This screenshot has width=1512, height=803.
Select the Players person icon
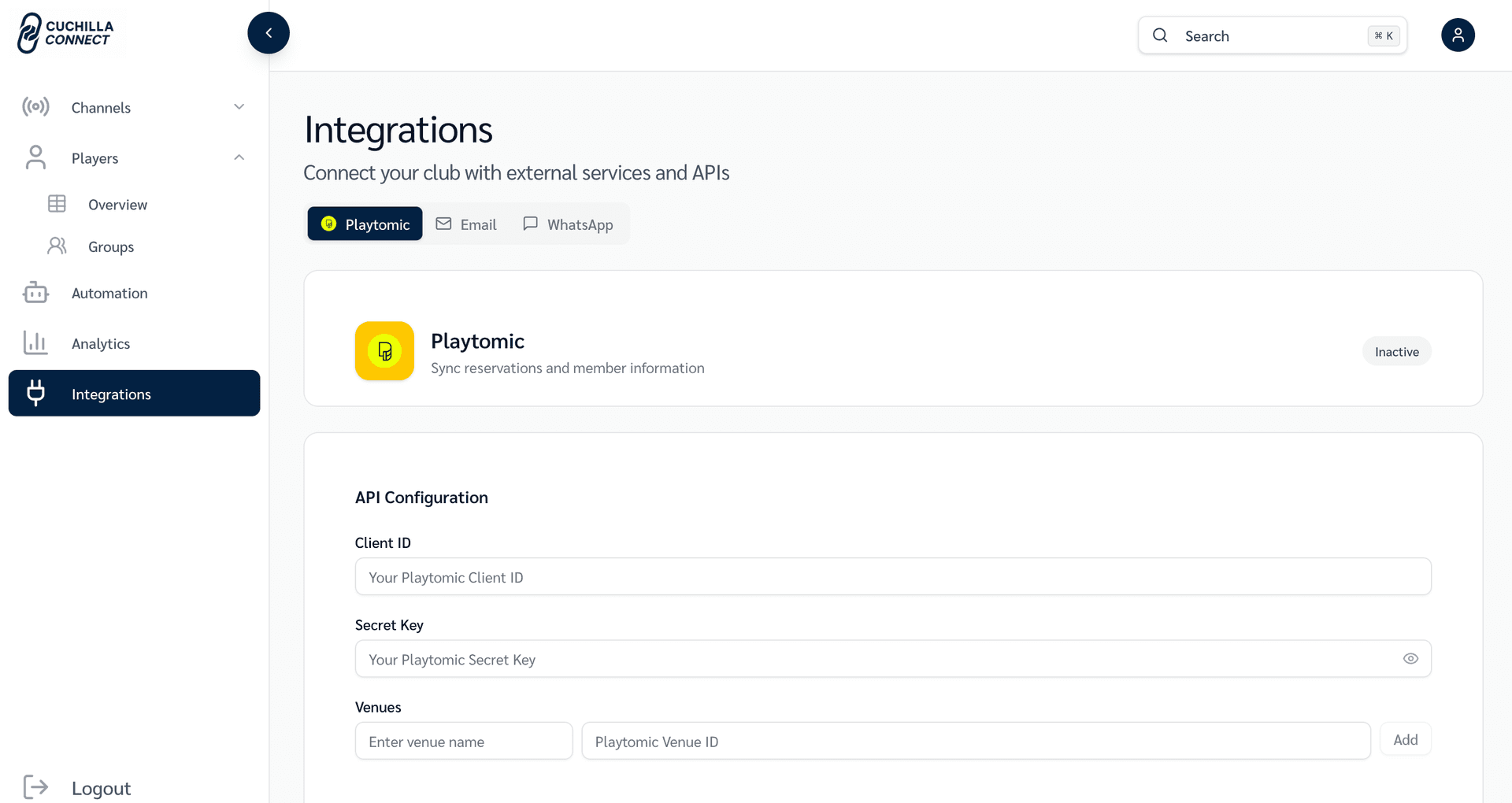coord(35,157)
